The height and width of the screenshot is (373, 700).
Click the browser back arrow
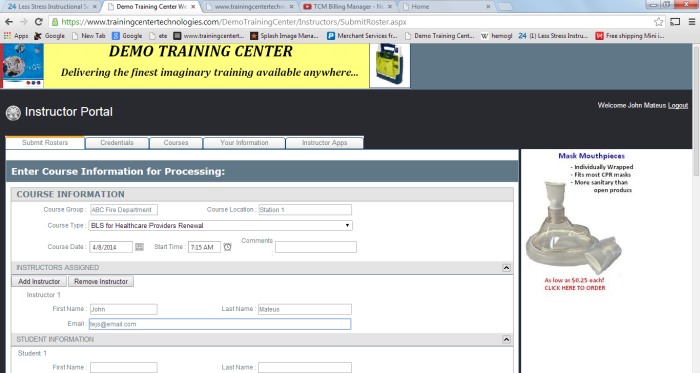click(x=9, y=22)
